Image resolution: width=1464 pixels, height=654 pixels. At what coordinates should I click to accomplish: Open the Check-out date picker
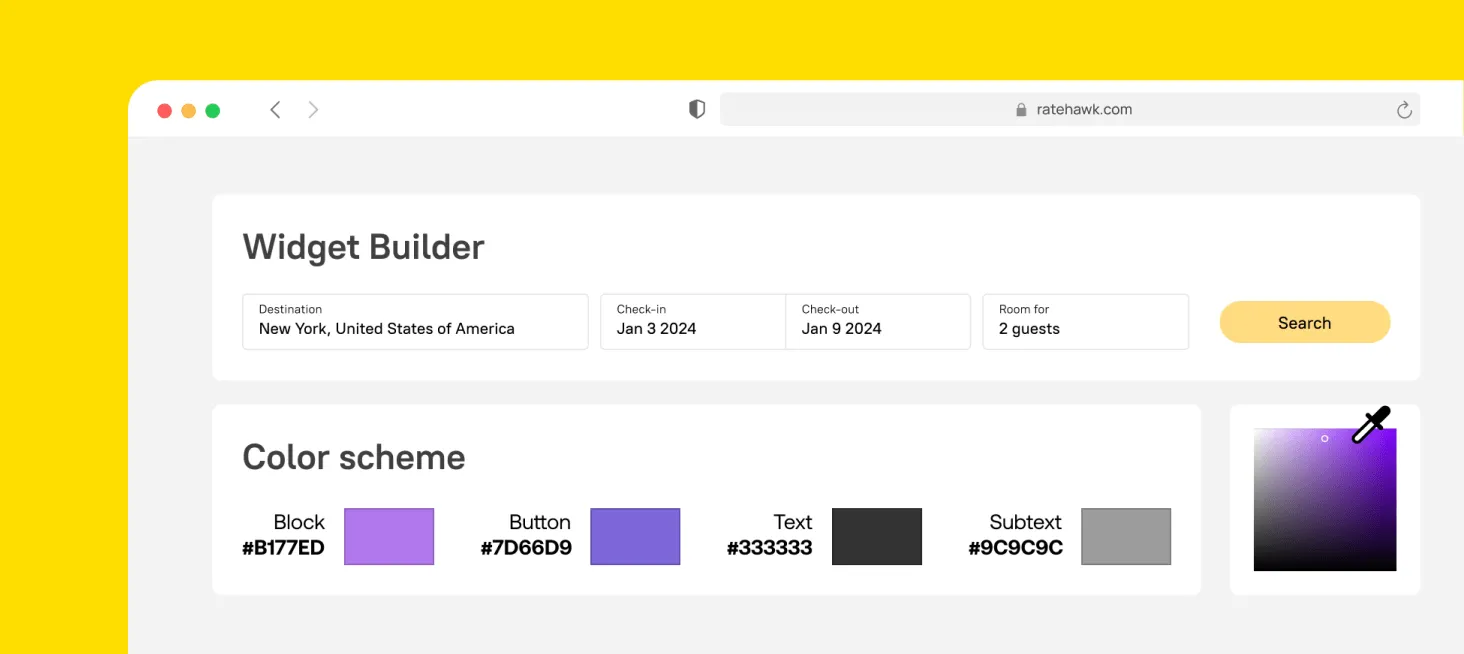(x=877, y=322)
